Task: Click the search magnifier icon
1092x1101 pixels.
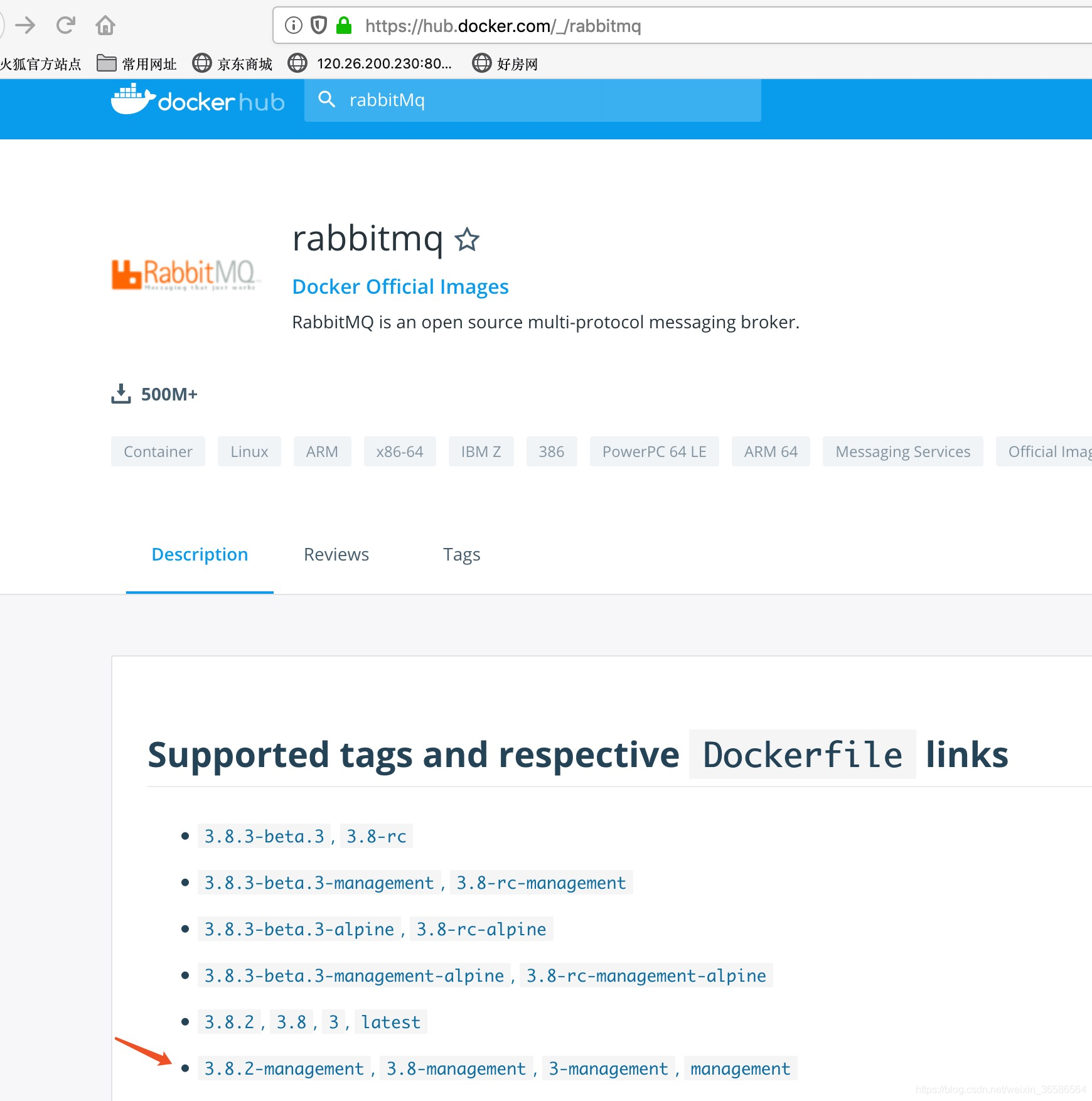Action: pos(326,99)
